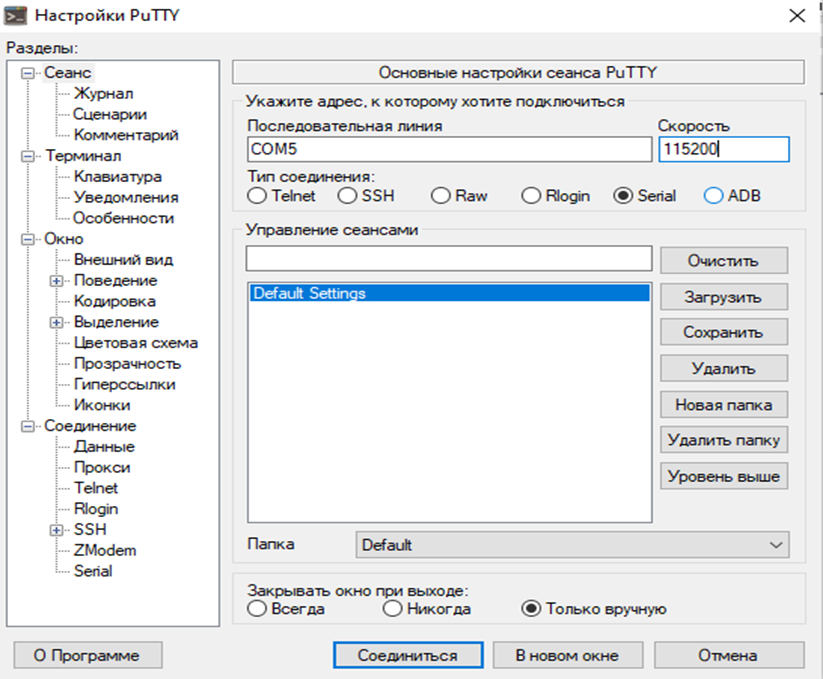
Task: Cancel with the Отмена button
Action: (x=729, y=655)
